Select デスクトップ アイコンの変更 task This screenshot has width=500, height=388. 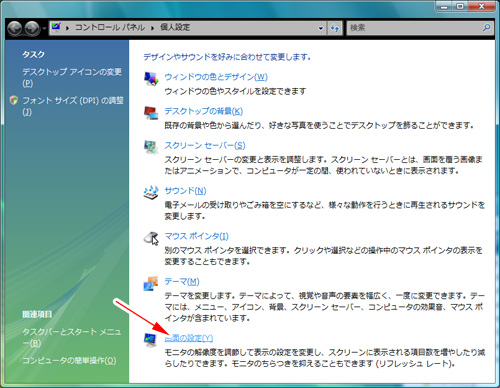[72, 77]
